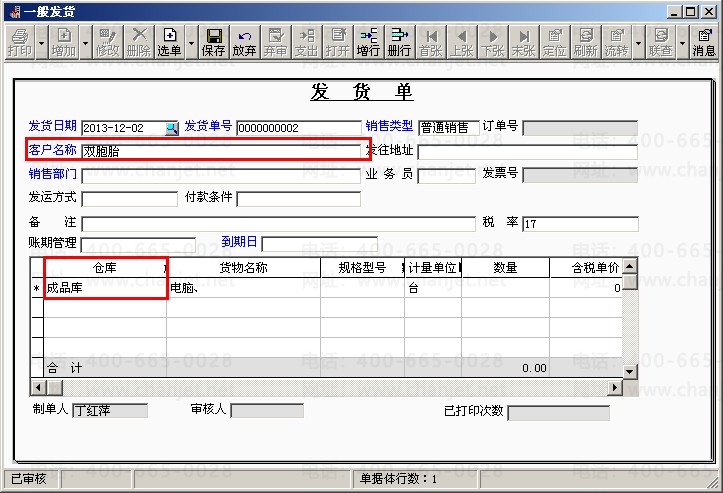Click the 刷新 (Refresh) toolbar icon
Viewport: 723px width, 493px height.
click(x=586, y=42)
